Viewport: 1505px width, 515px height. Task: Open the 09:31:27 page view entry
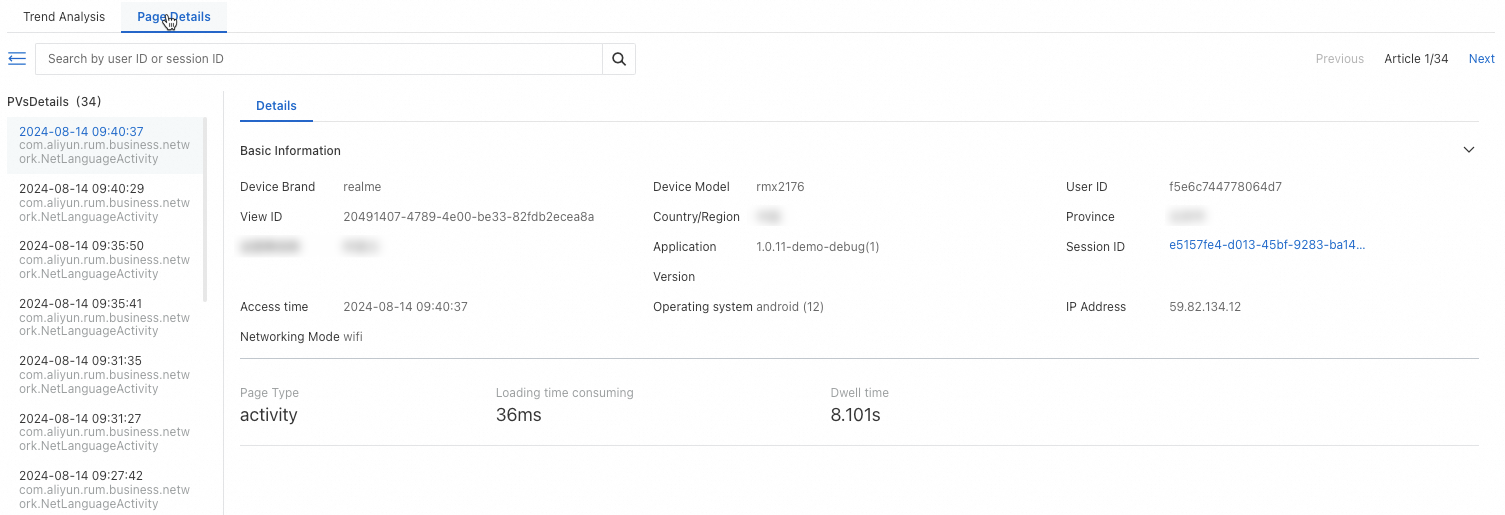coord(104,432)
